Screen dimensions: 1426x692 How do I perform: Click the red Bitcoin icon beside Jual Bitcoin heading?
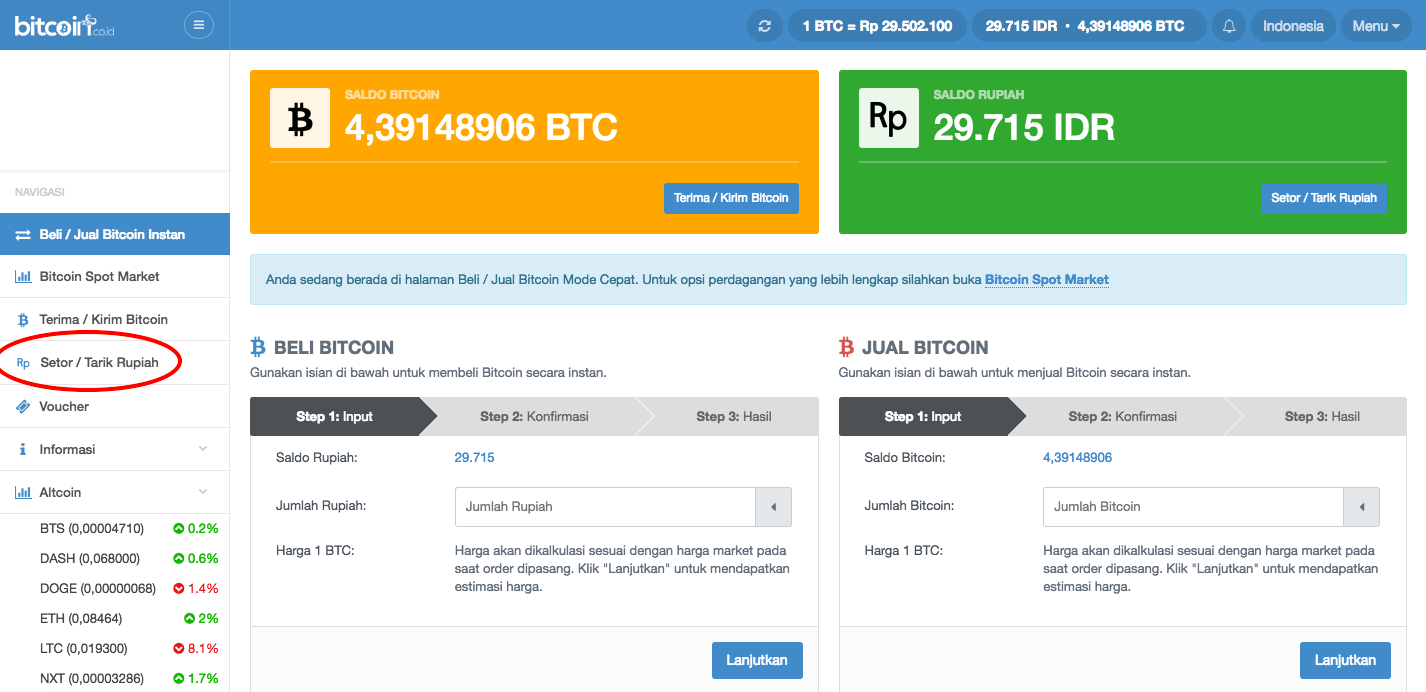[x=846, y=347]
